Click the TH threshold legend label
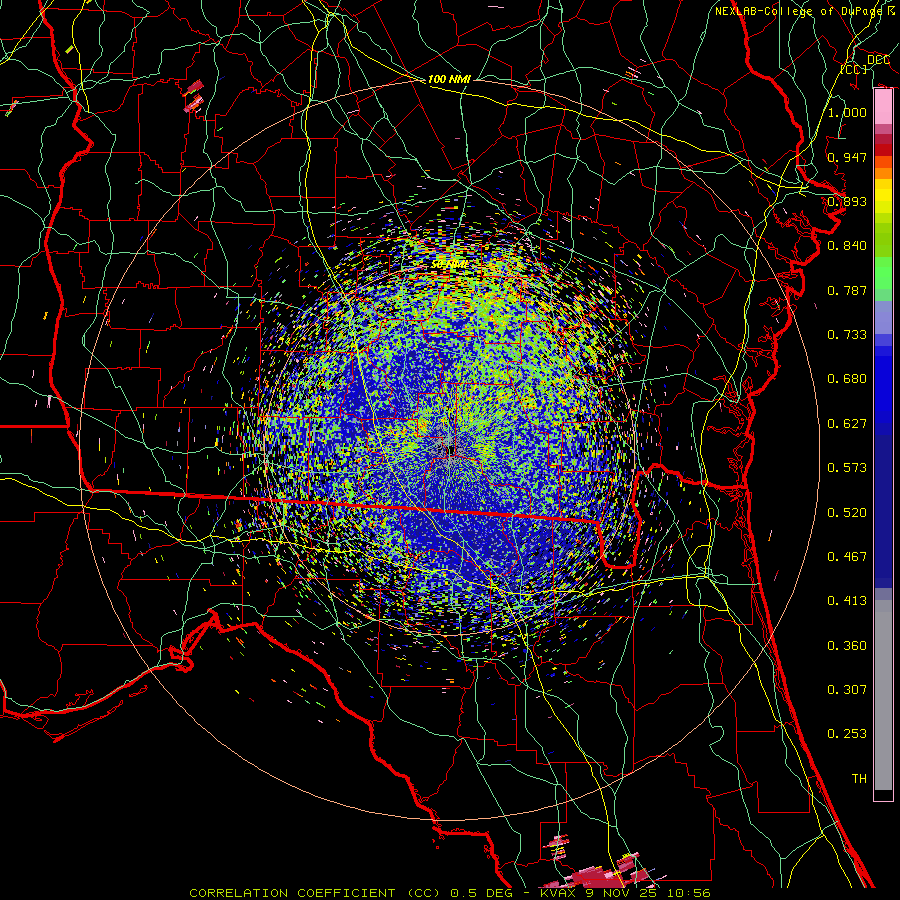 click(x=859, y=779)
